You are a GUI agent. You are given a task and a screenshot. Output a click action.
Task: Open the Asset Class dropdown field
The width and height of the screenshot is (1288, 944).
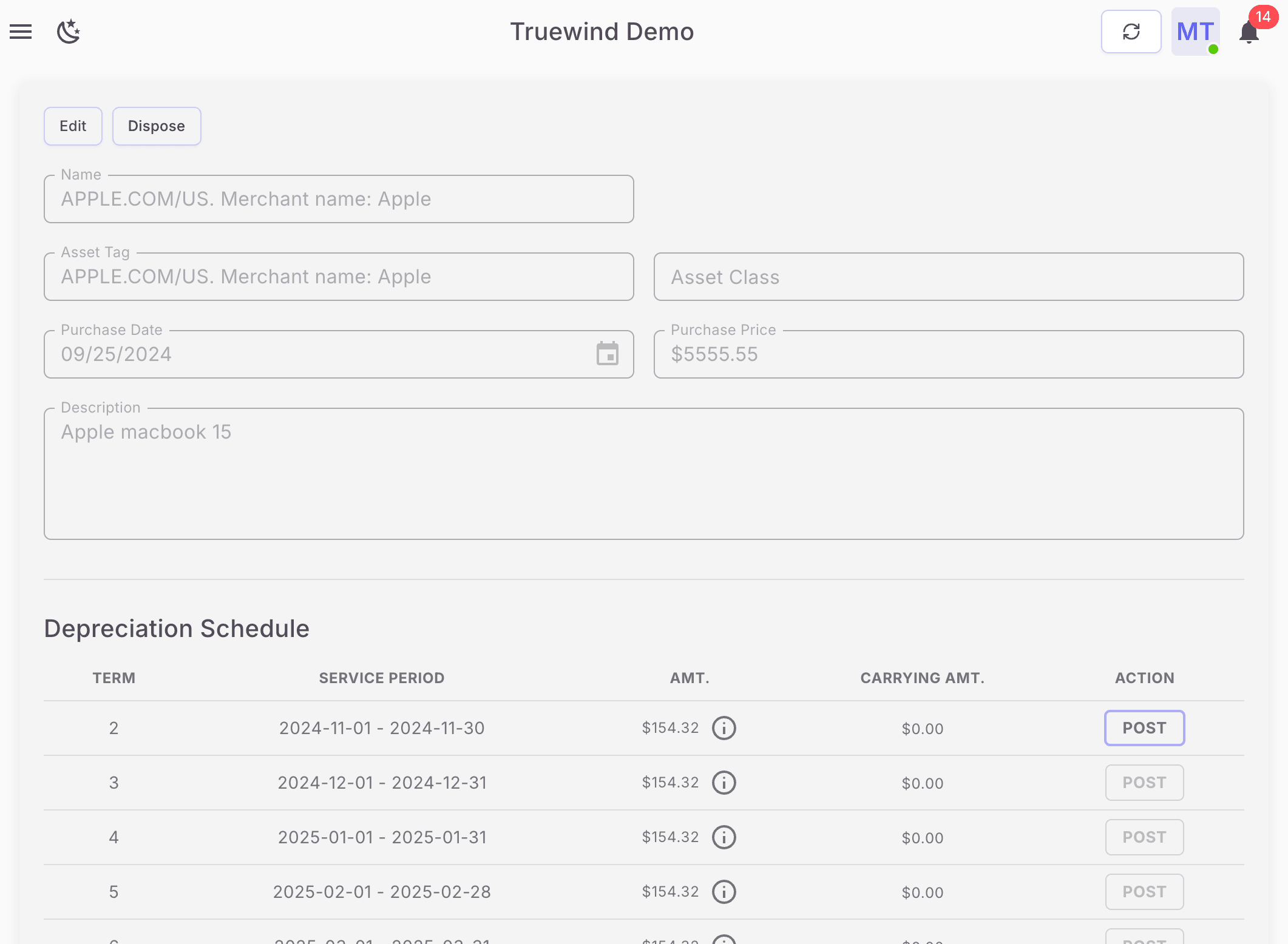949,277
